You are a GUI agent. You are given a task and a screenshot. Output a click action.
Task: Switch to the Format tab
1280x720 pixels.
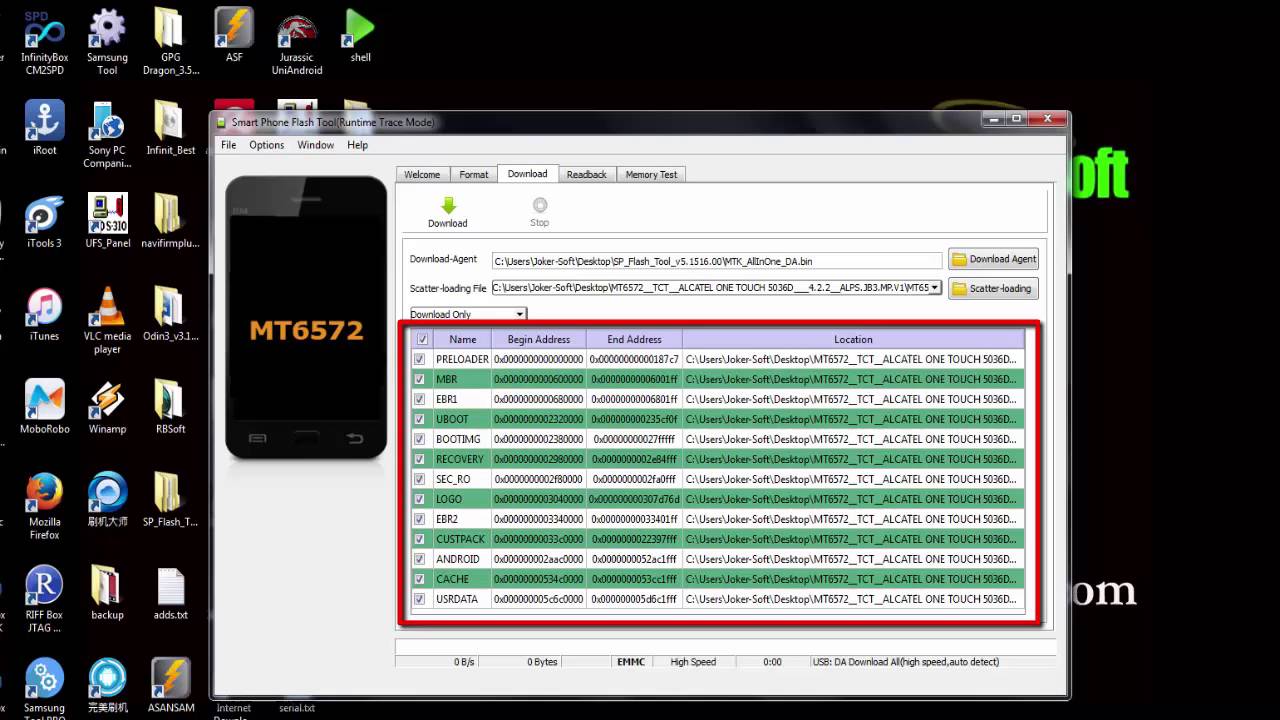(474, 174)
